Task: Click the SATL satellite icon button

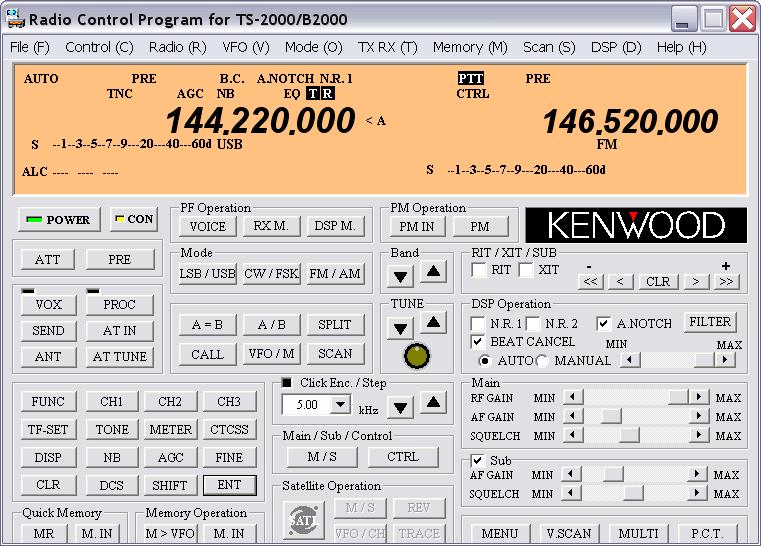Action: (x=303, y=520)
